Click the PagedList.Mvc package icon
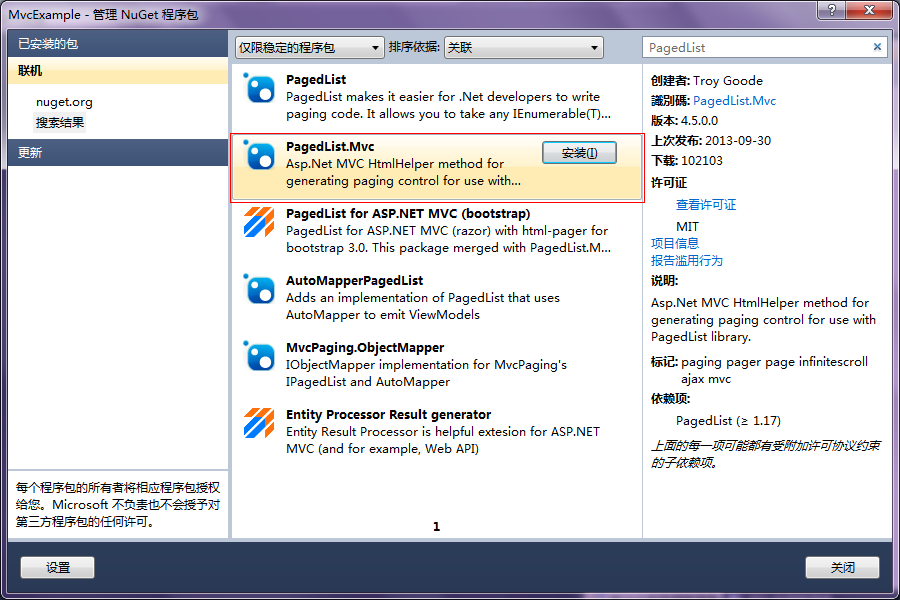This screenshot has width=900, height=600. [259, 156]
